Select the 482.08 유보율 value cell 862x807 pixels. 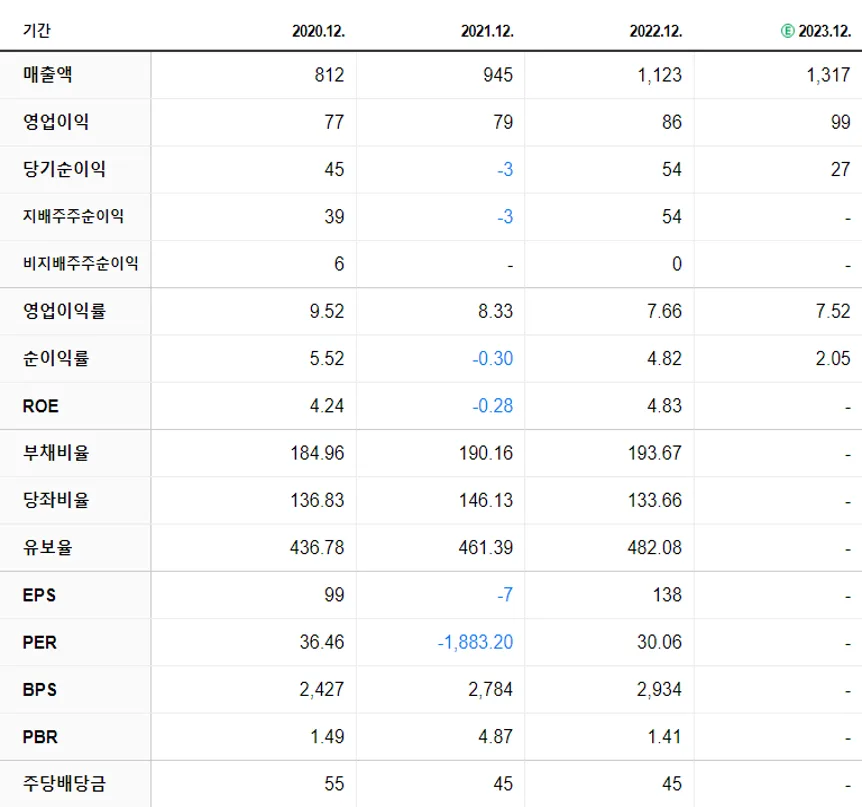[656, 548]
